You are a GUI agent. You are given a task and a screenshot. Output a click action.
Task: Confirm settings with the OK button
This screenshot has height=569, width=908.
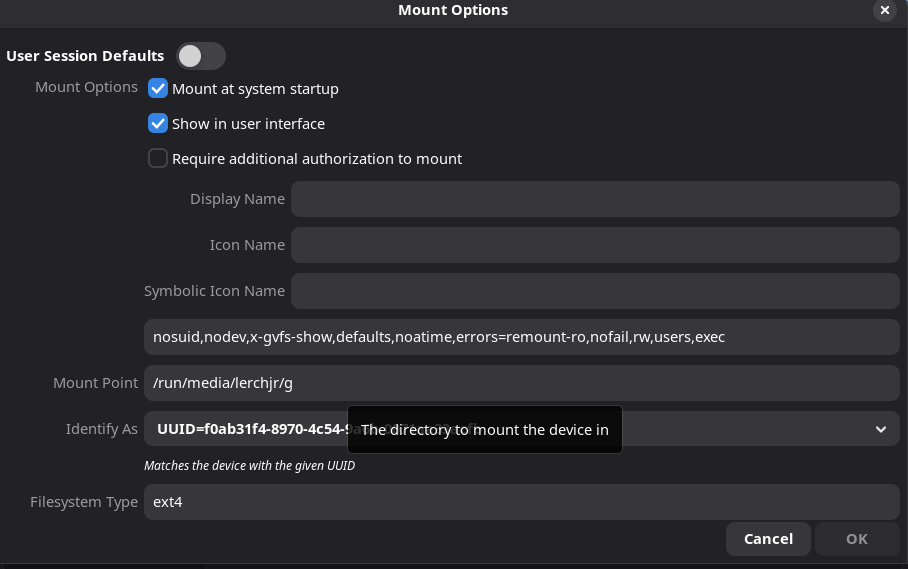(x=857, y=539)
